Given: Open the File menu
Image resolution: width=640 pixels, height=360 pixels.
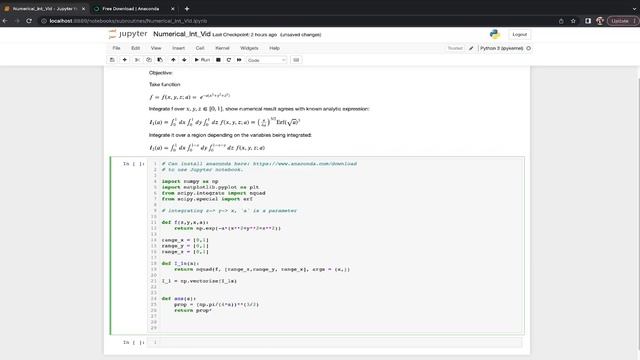Looking at the screenshot, I should (116, 48).
